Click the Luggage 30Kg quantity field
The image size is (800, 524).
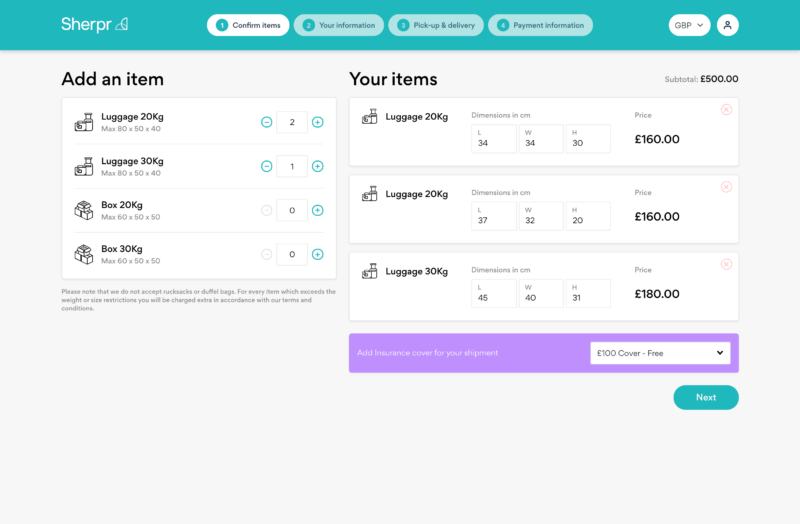coord(292,166)
